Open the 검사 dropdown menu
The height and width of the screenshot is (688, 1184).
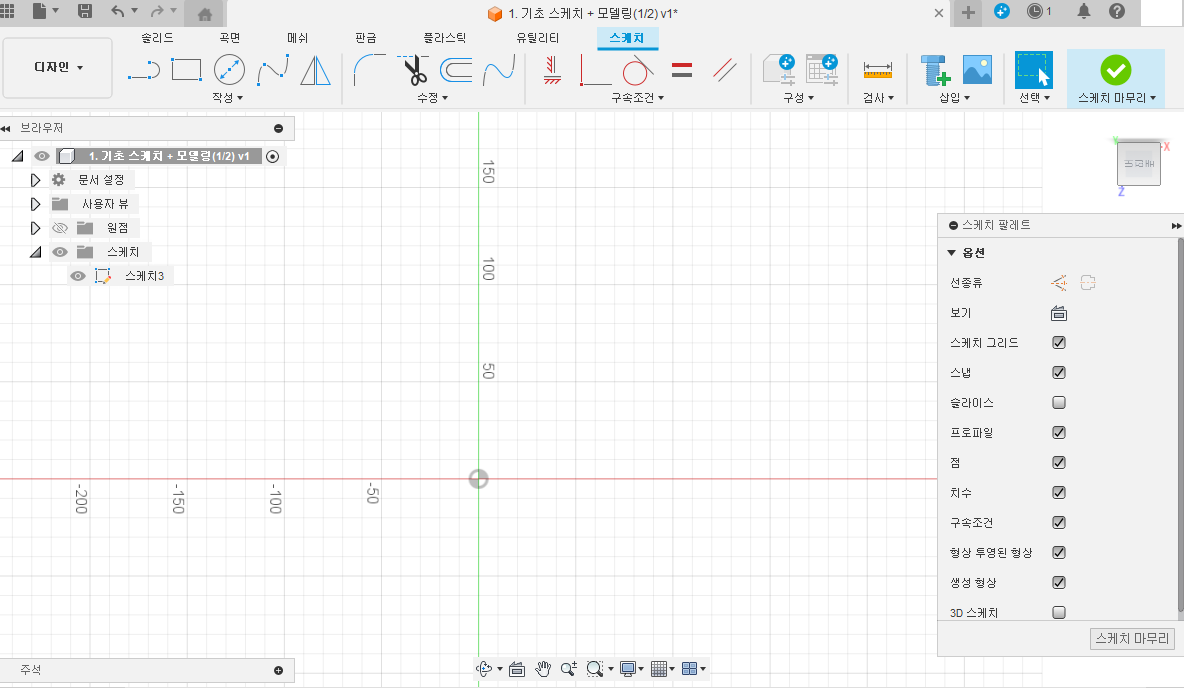pyautogui.click(x=878, y=97)
